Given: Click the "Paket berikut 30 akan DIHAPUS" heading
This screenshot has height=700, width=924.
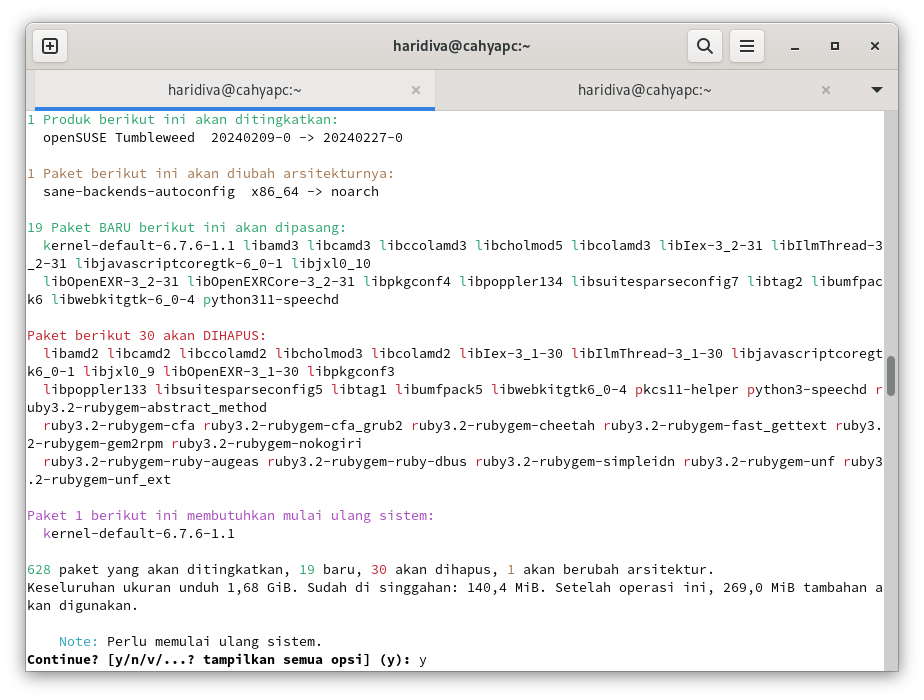Looking at the screenshot, I should click(147, 335).
